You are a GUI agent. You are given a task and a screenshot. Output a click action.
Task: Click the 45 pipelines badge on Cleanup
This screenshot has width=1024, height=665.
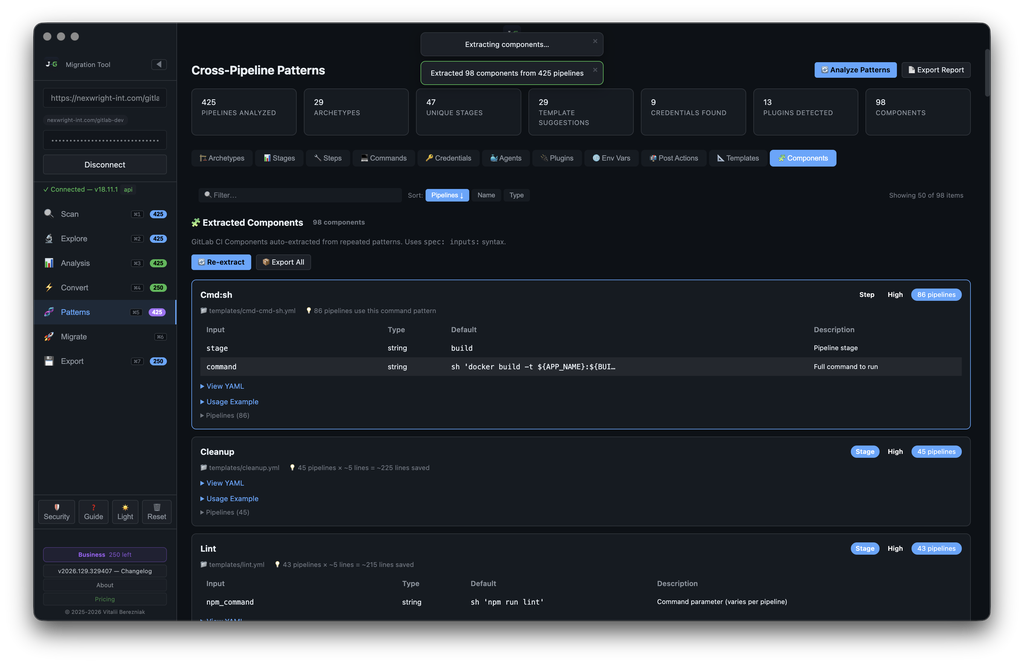pos(936,451)
